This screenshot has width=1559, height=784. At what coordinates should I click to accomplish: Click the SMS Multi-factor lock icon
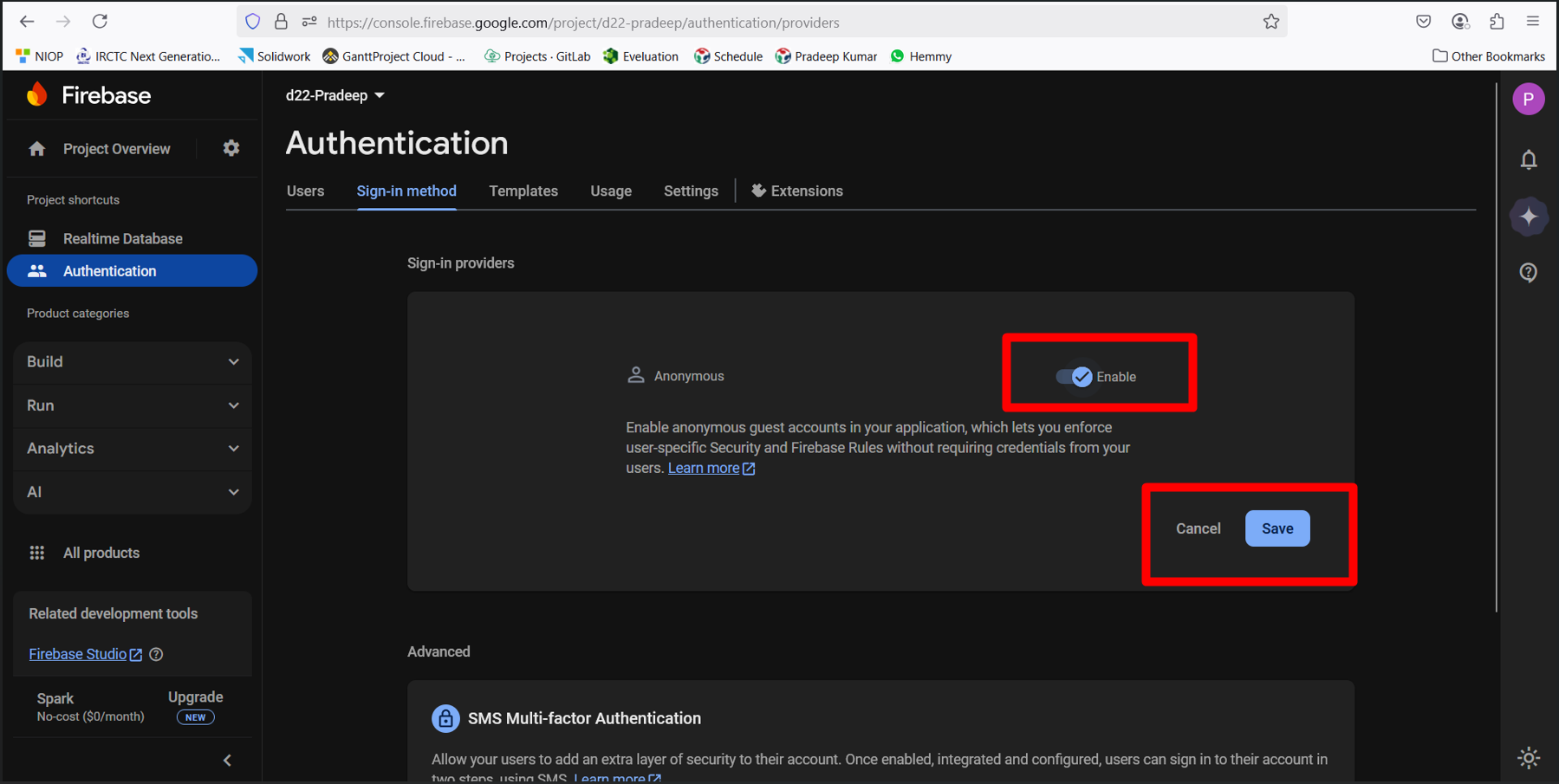click(x=445, y=718)
